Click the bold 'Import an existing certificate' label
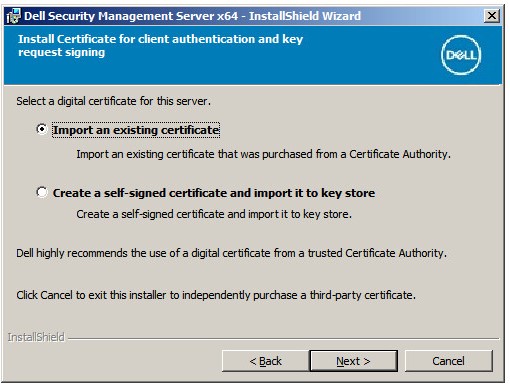 136,130
